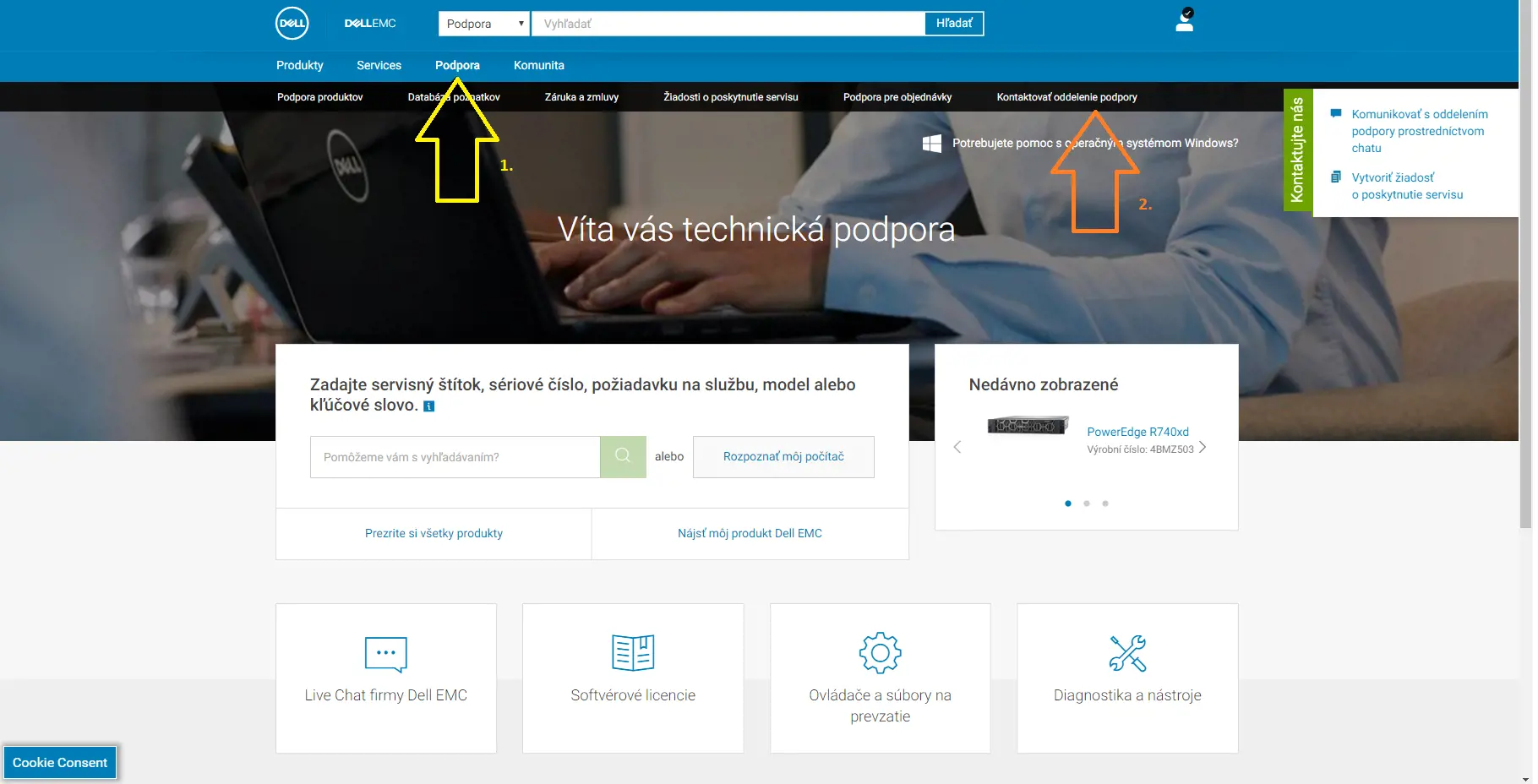Open the PowerEdge R740xd link
The image size is (1538, 784).
click(x=1137, y=432)
